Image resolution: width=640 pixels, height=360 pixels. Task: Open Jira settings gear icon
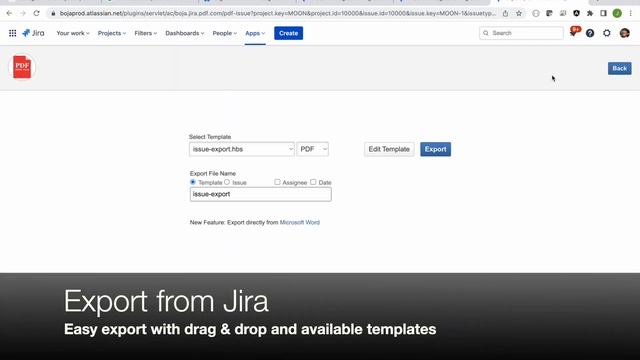(x=607, y=33)
